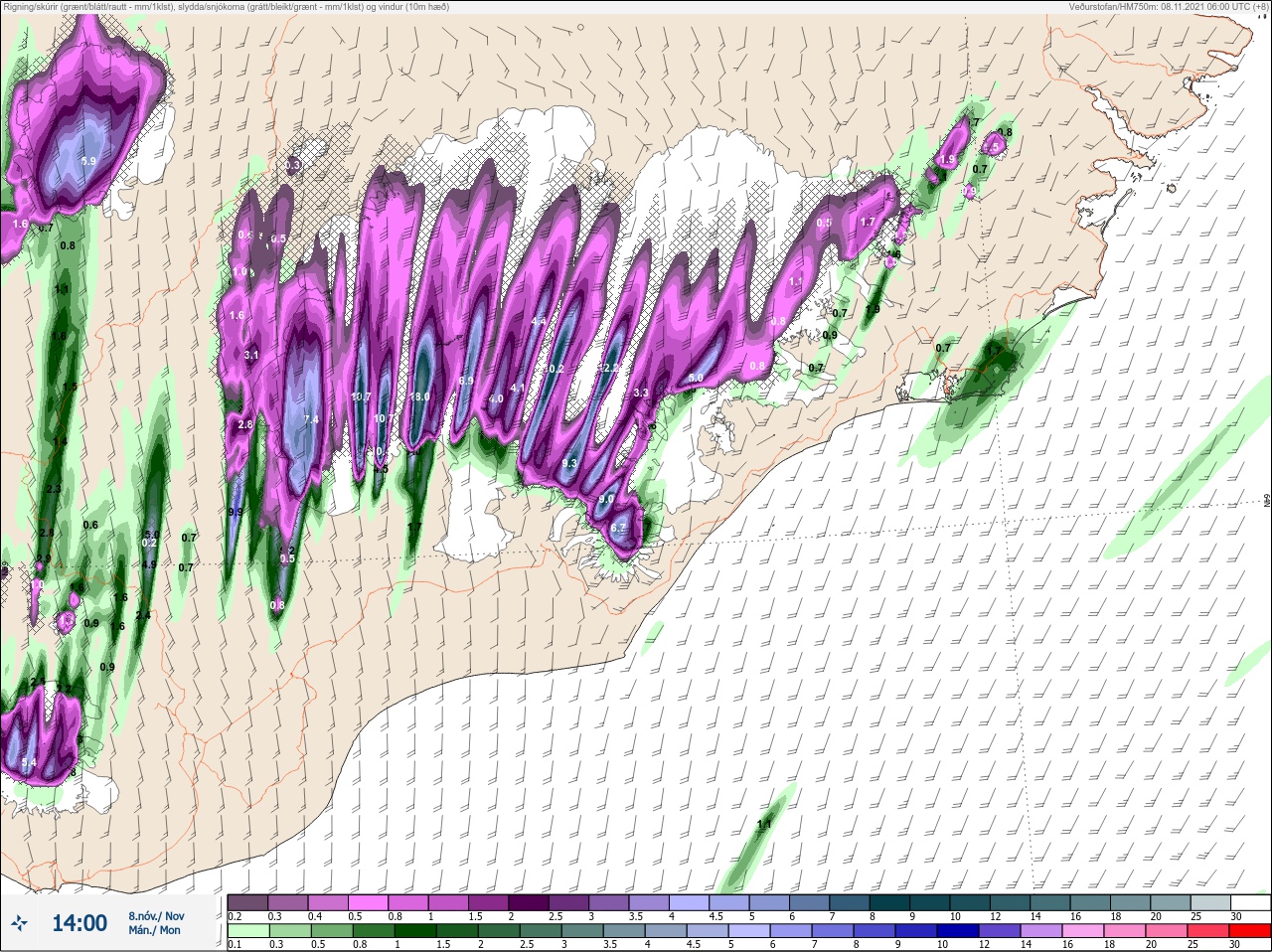This screenshot has height=952, width=1272.
Task: Click the 6.2 value near the south coast
Action: coord(618,528)
